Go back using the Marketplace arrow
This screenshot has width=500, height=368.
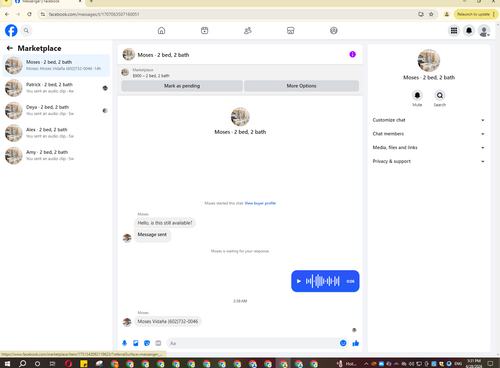(x=10, y=48)
